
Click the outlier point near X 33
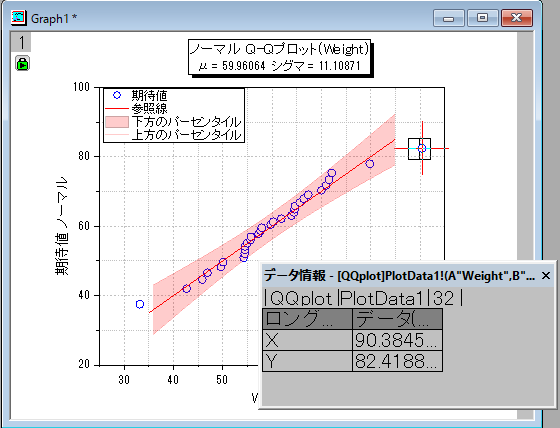140,304
